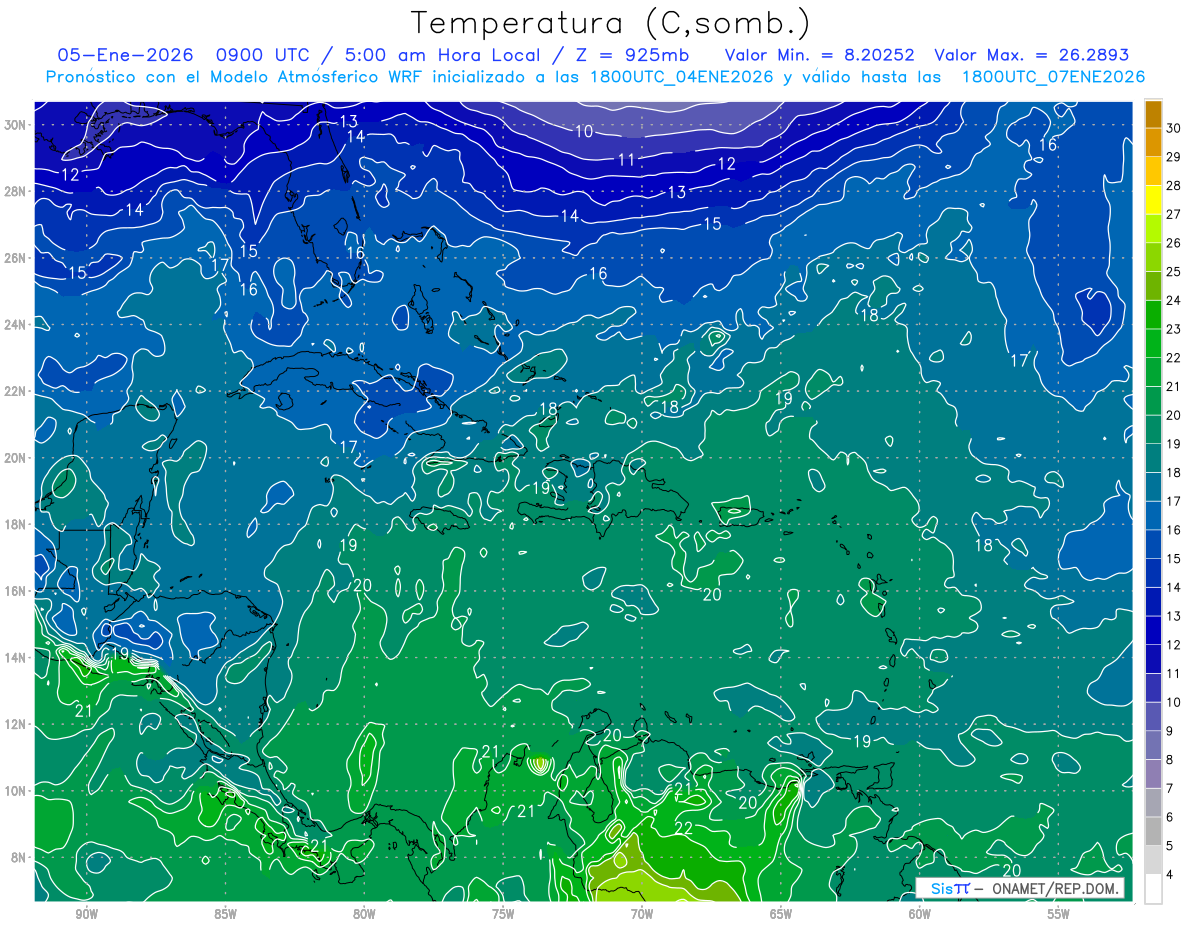
Task: Click the '14N' latitude axis label
Action: [x=16, y=657]
